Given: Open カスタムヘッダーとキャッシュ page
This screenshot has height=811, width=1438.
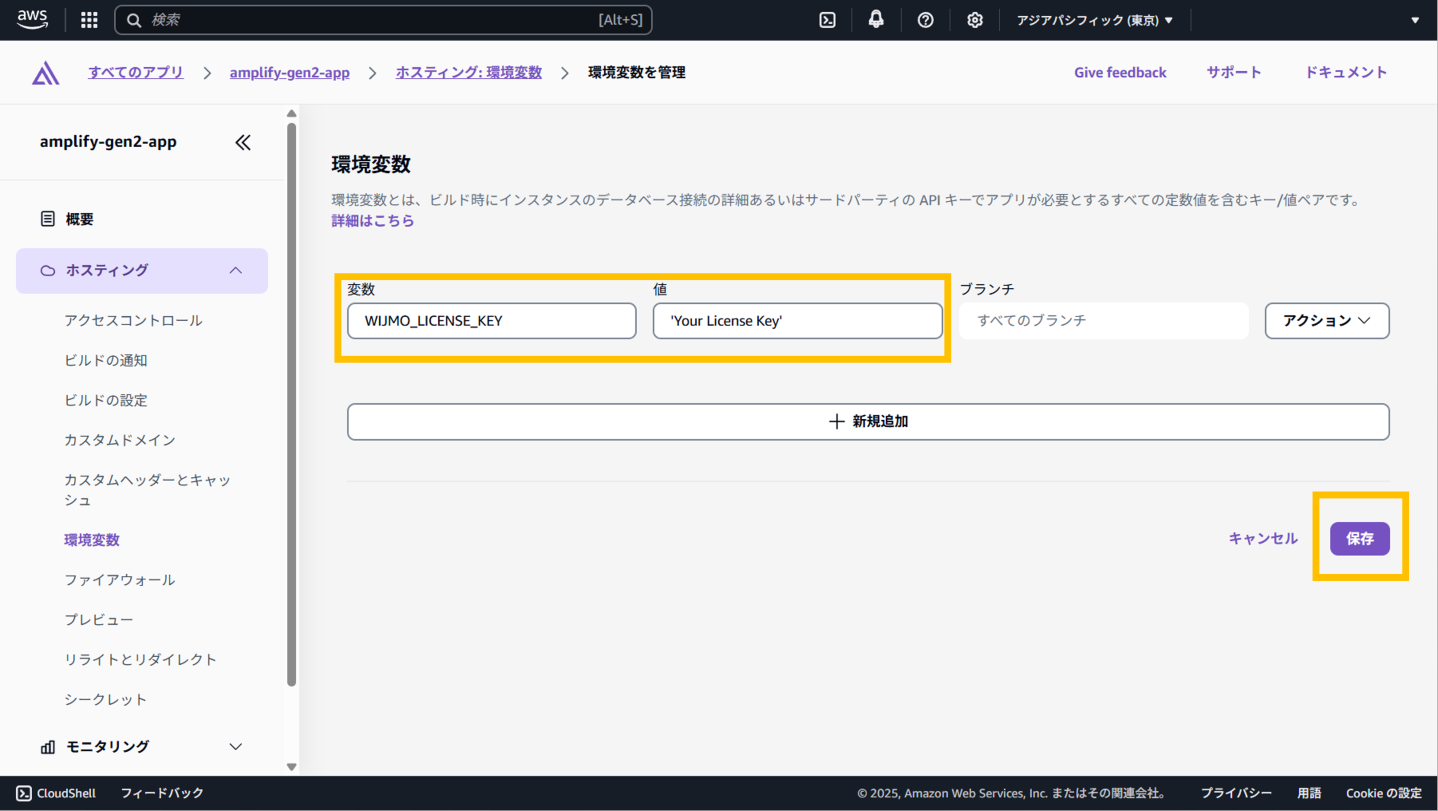Looking at the screenshot, I should [148, 490].
